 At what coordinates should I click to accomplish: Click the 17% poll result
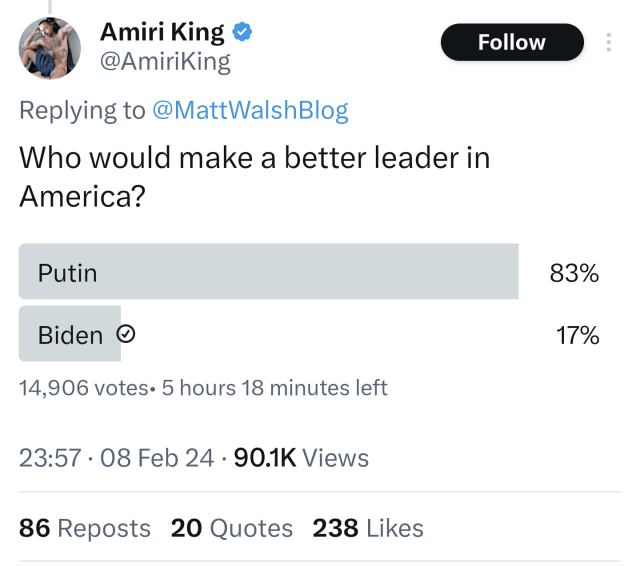pos(577,335)
